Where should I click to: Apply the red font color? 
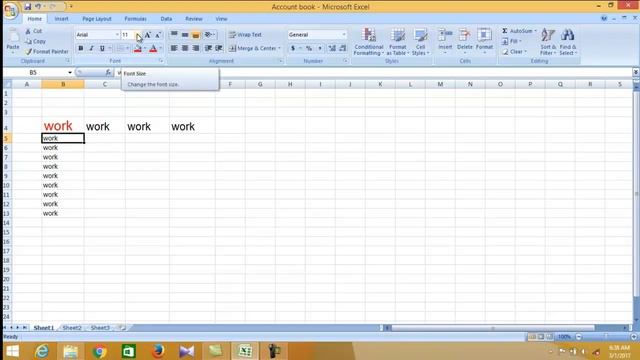point(153,49)
